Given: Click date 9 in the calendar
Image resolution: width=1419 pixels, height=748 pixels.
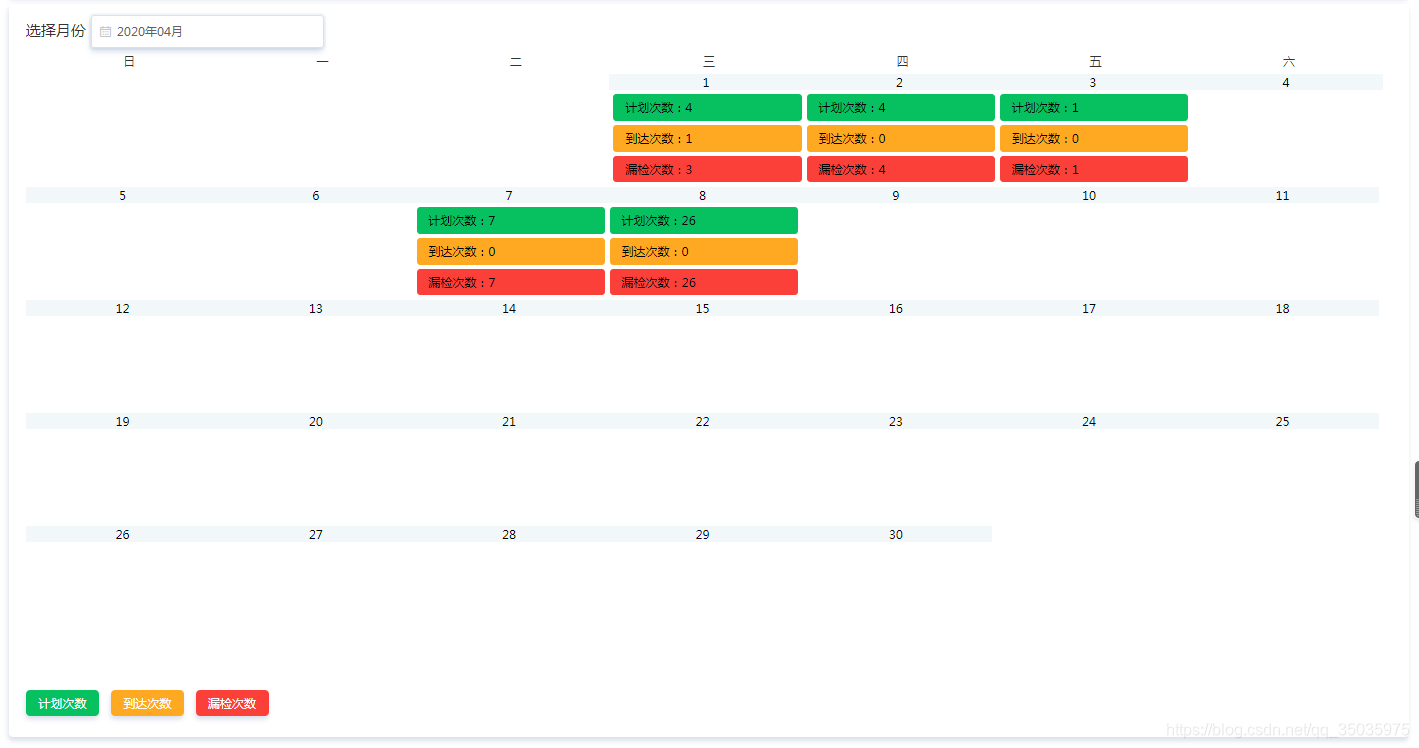Looking at the screenshot, I should pyautogui.click(x=896, y=195).
